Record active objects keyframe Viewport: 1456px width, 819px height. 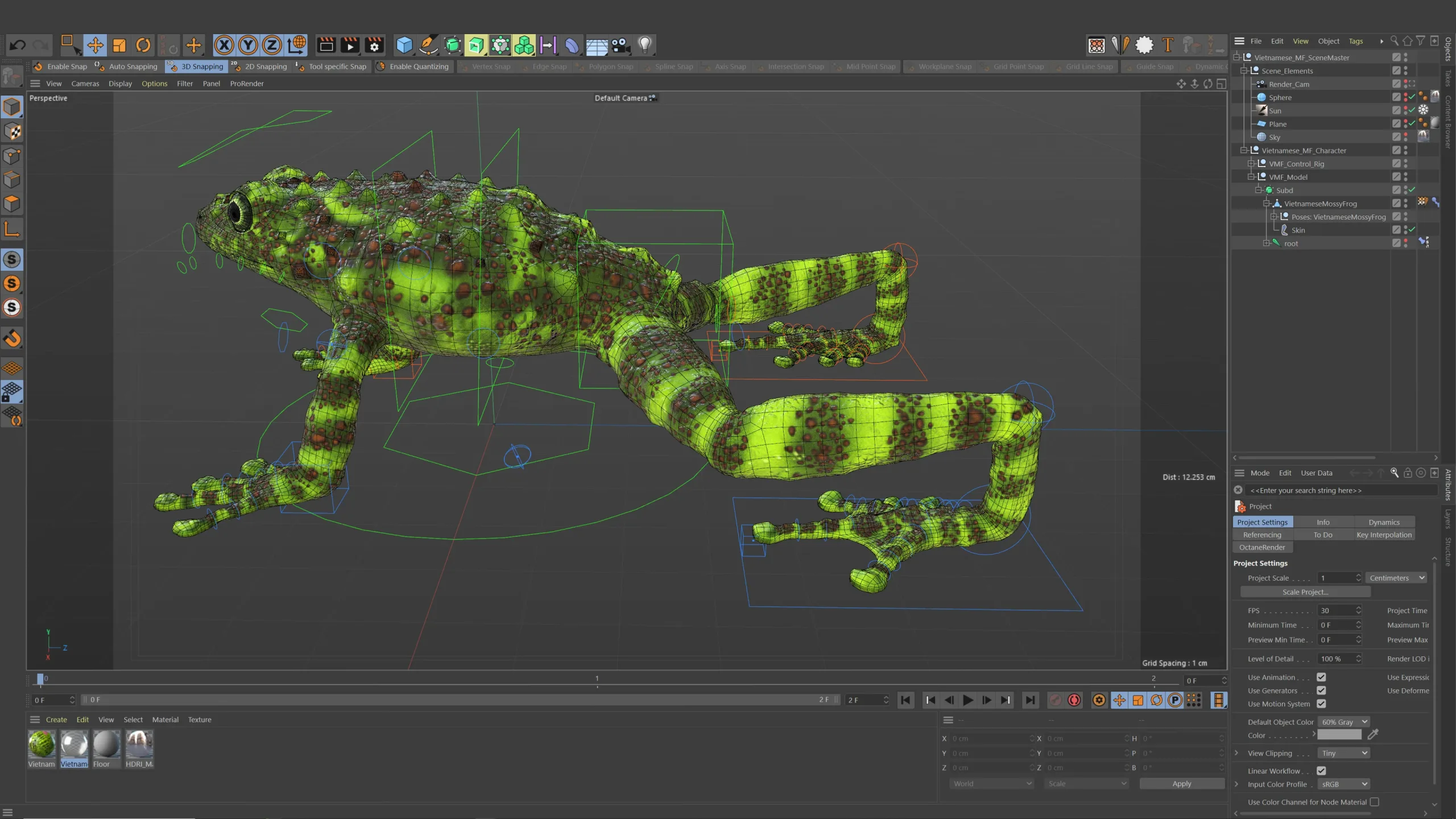pyautogui.click(x=1055, y=700)
